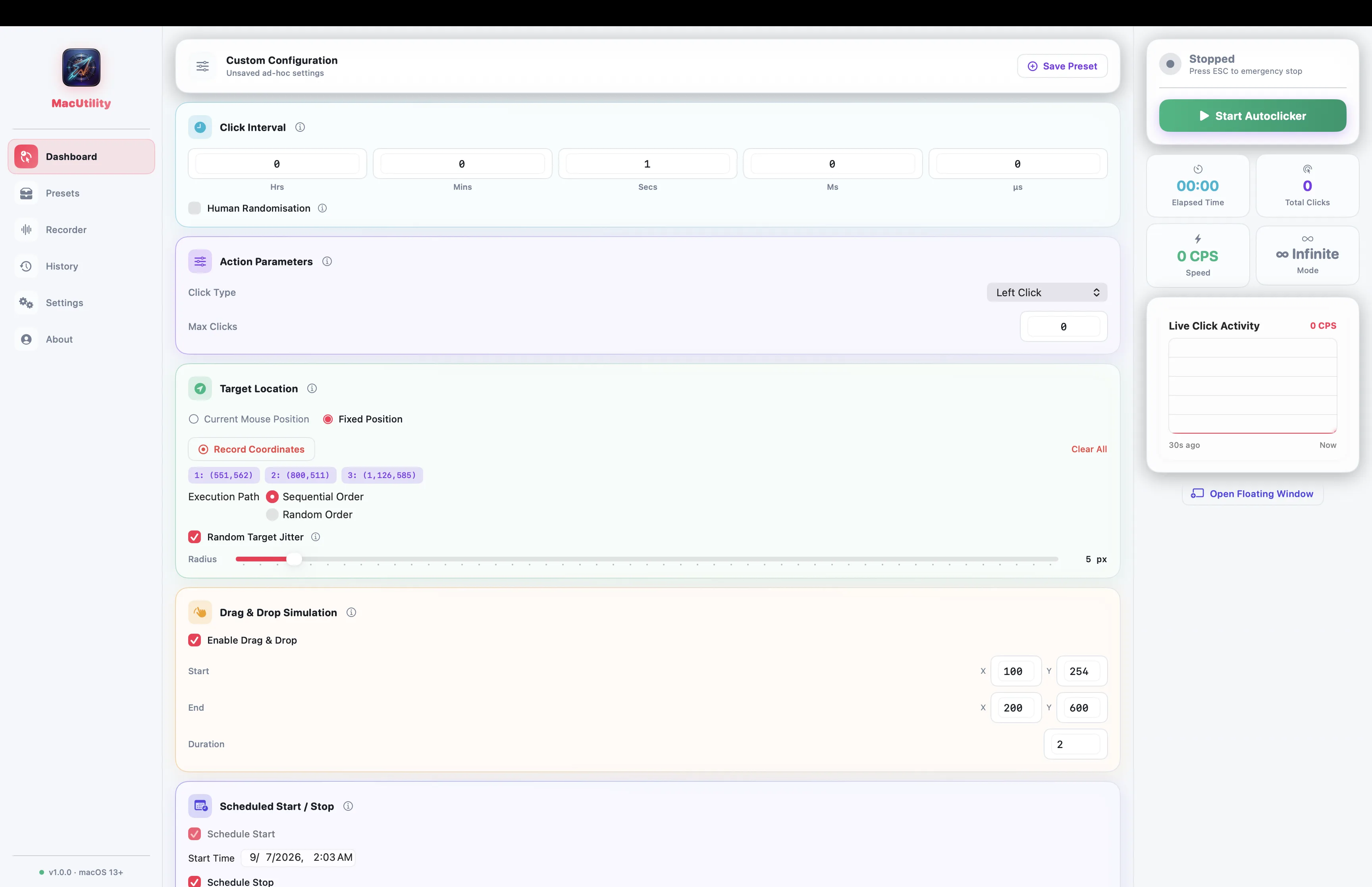Show info for Drag & Drop Simulation
The image size is (1372, 887).
351,612
